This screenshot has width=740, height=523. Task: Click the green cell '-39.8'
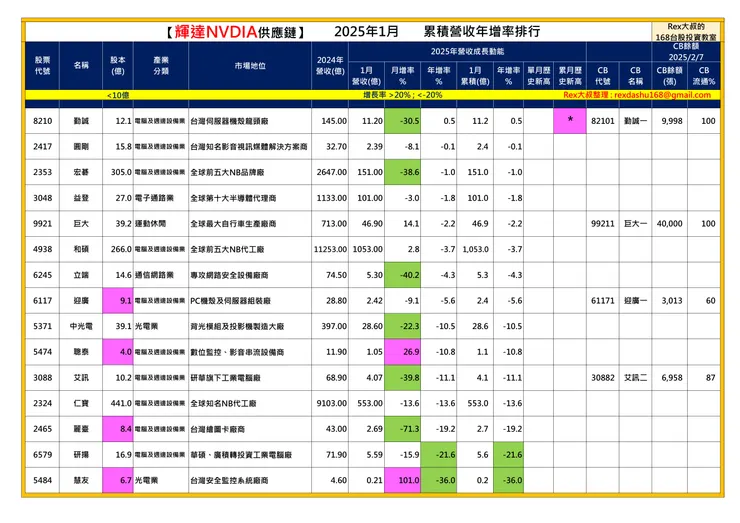tap(403, 378)
